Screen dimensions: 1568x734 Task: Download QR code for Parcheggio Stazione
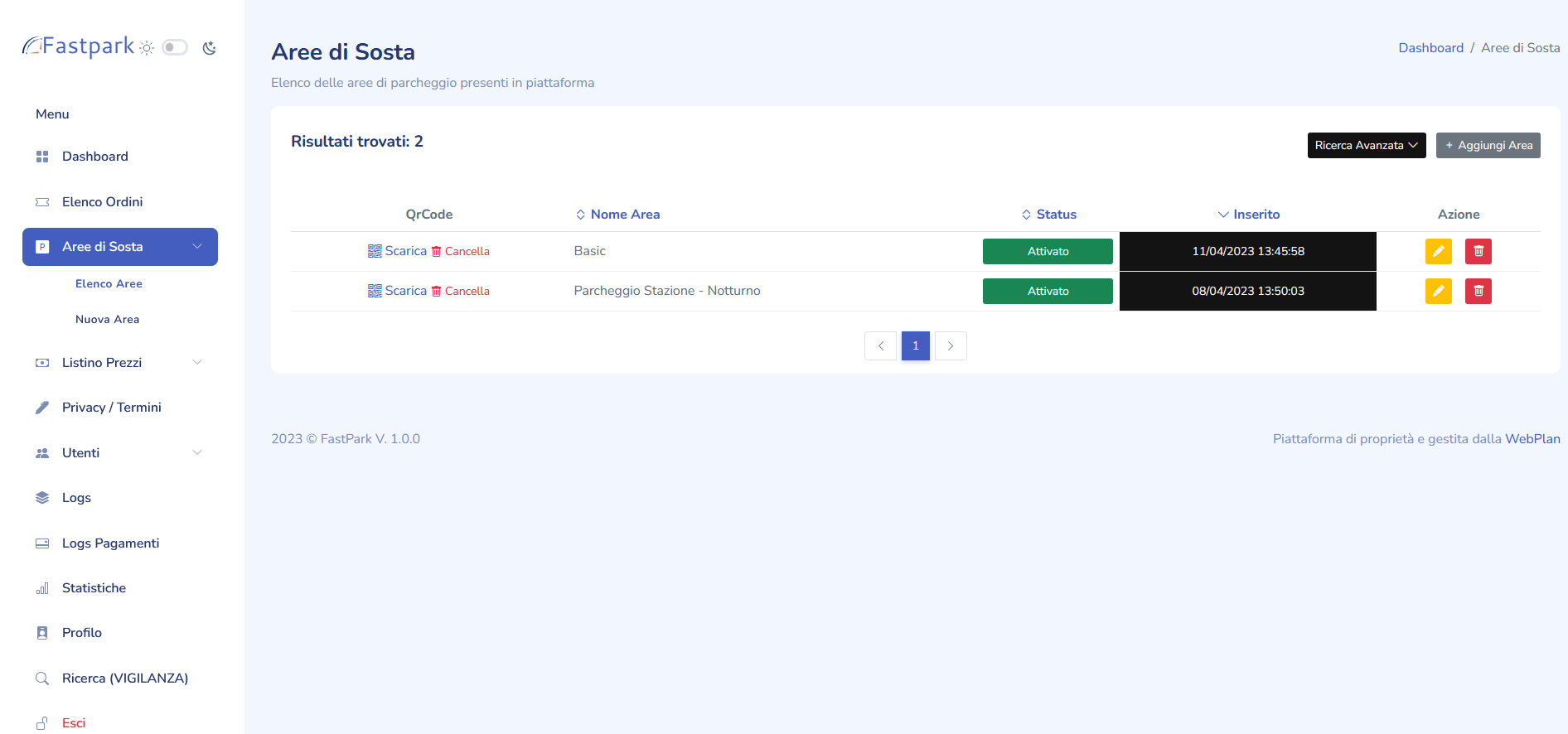pos(397,291)
